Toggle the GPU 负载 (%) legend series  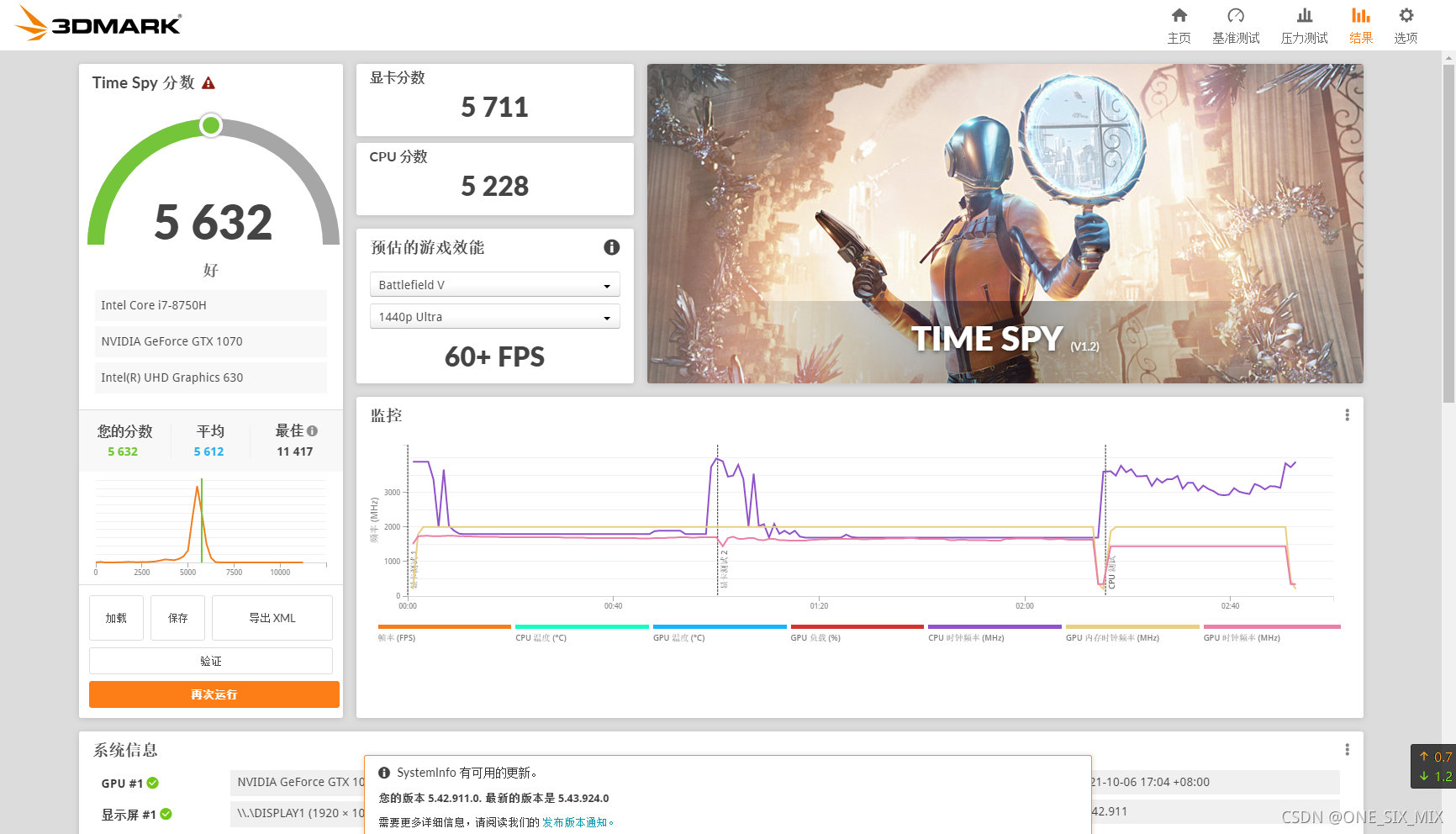point(857,633)
